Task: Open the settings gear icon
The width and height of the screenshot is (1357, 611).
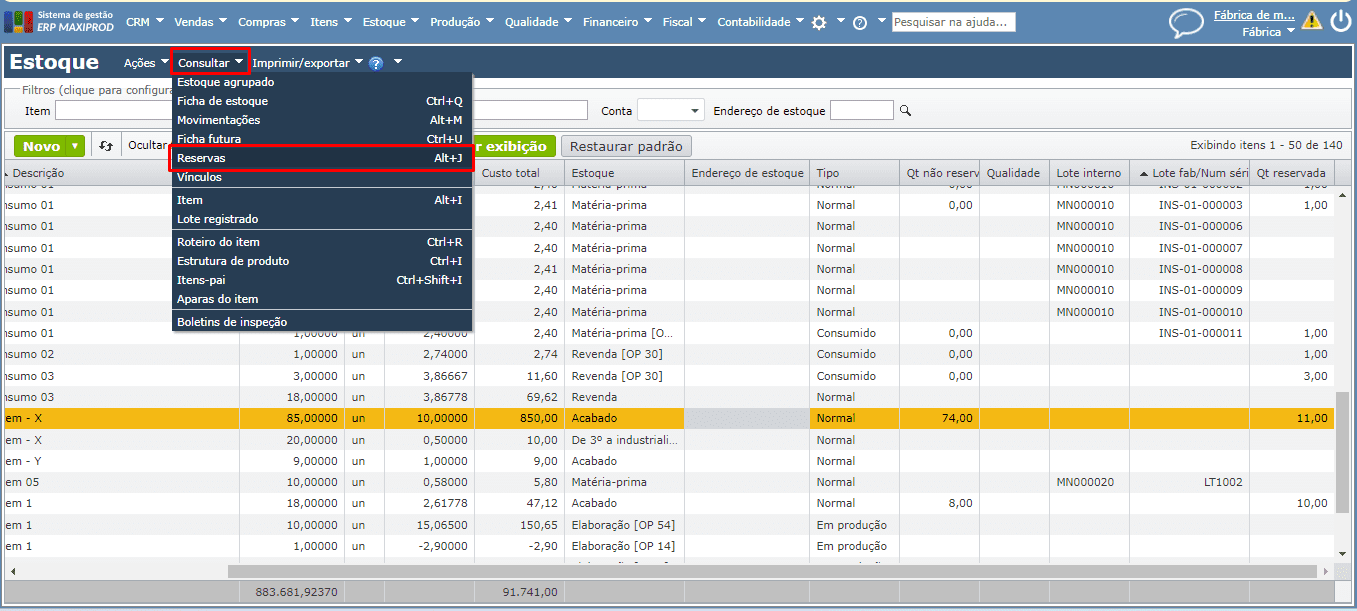Action: [819, 22]
